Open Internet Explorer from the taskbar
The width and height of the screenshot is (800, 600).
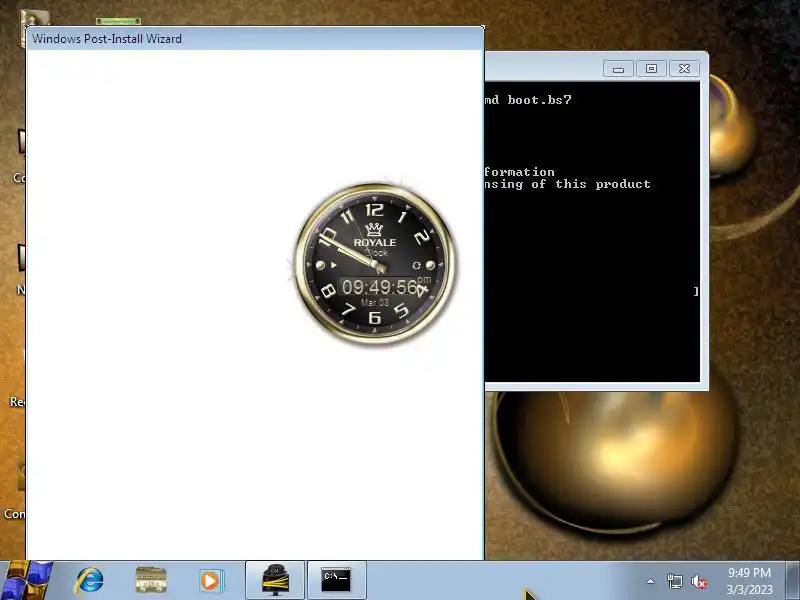point(90,580)
